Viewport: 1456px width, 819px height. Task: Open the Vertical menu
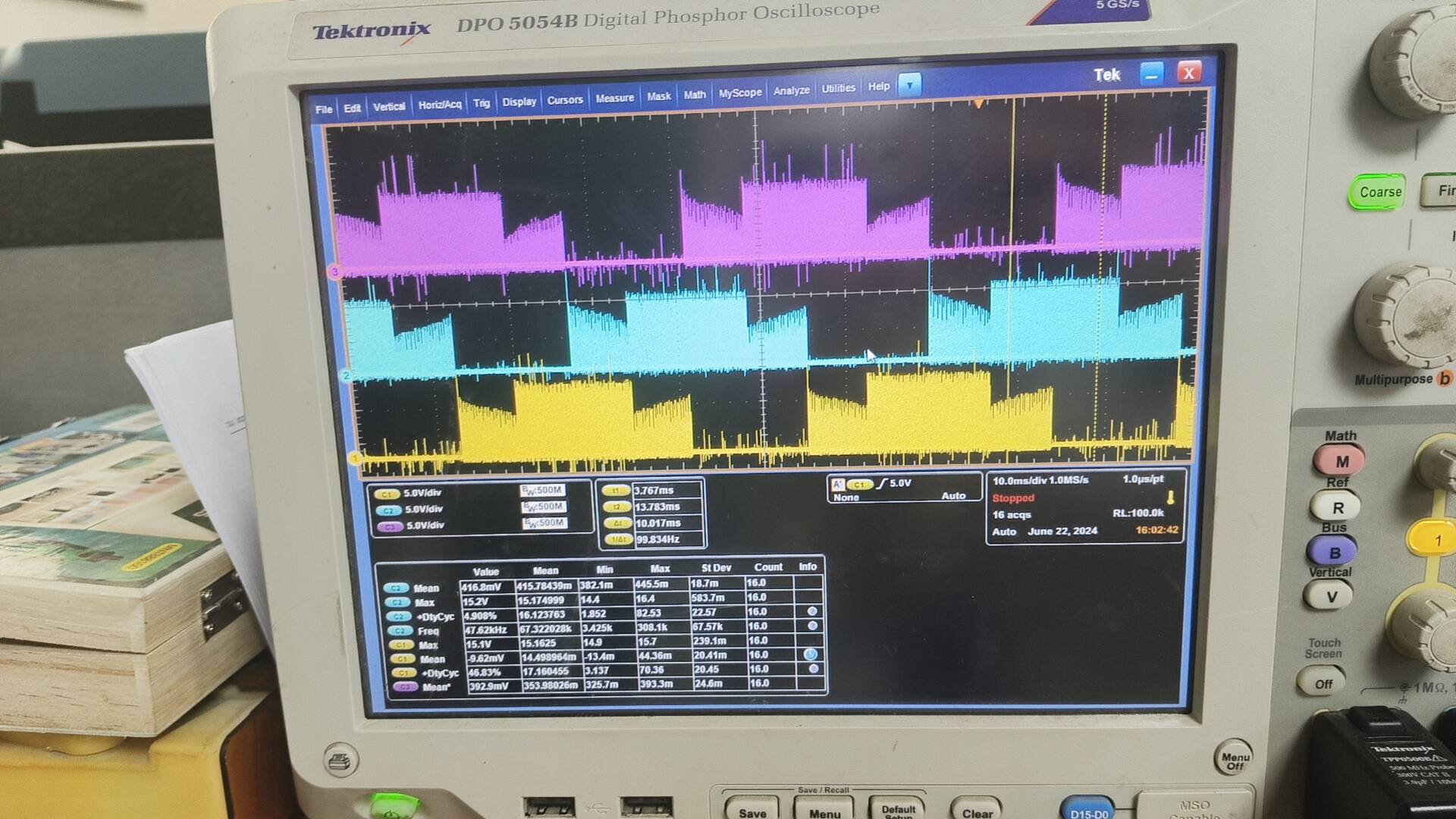389,107
